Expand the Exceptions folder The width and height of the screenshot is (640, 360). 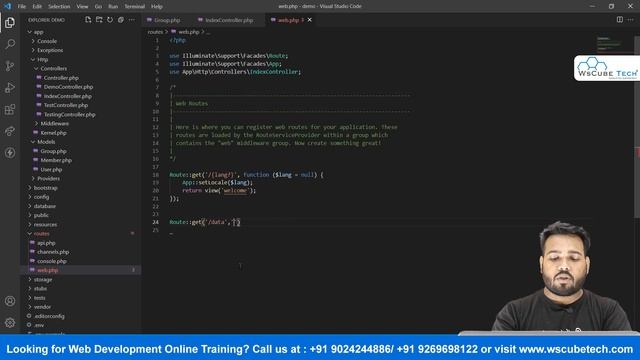coord(50,50)
